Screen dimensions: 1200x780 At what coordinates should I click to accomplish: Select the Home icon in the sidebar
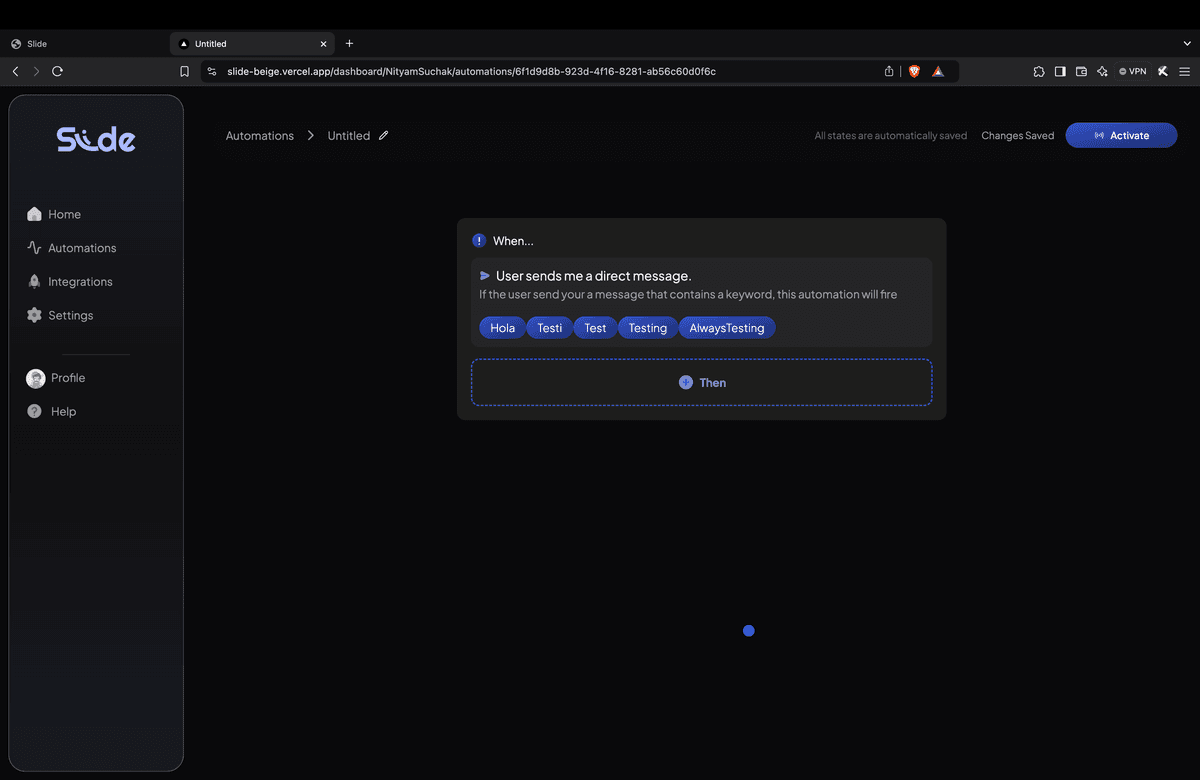click(33, 213)
